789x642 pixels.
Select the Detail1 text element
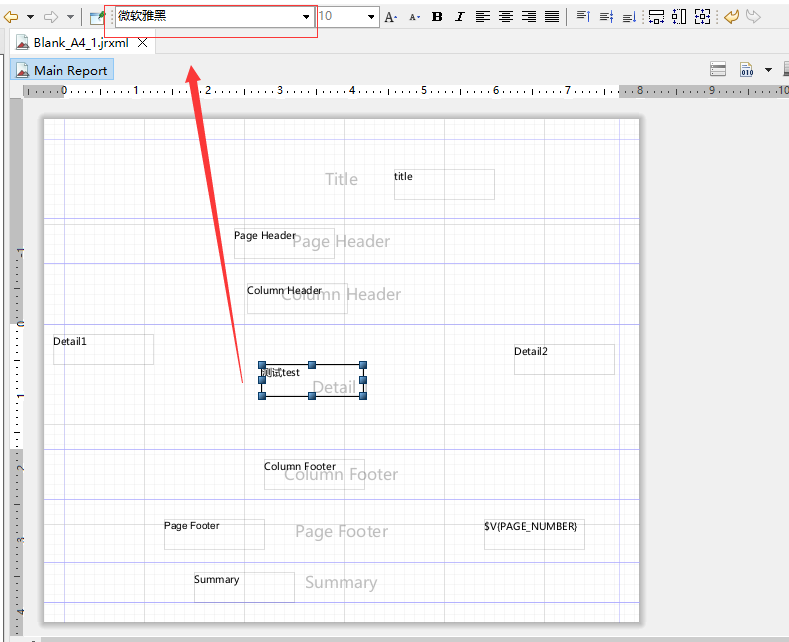[x=103, y=349]
